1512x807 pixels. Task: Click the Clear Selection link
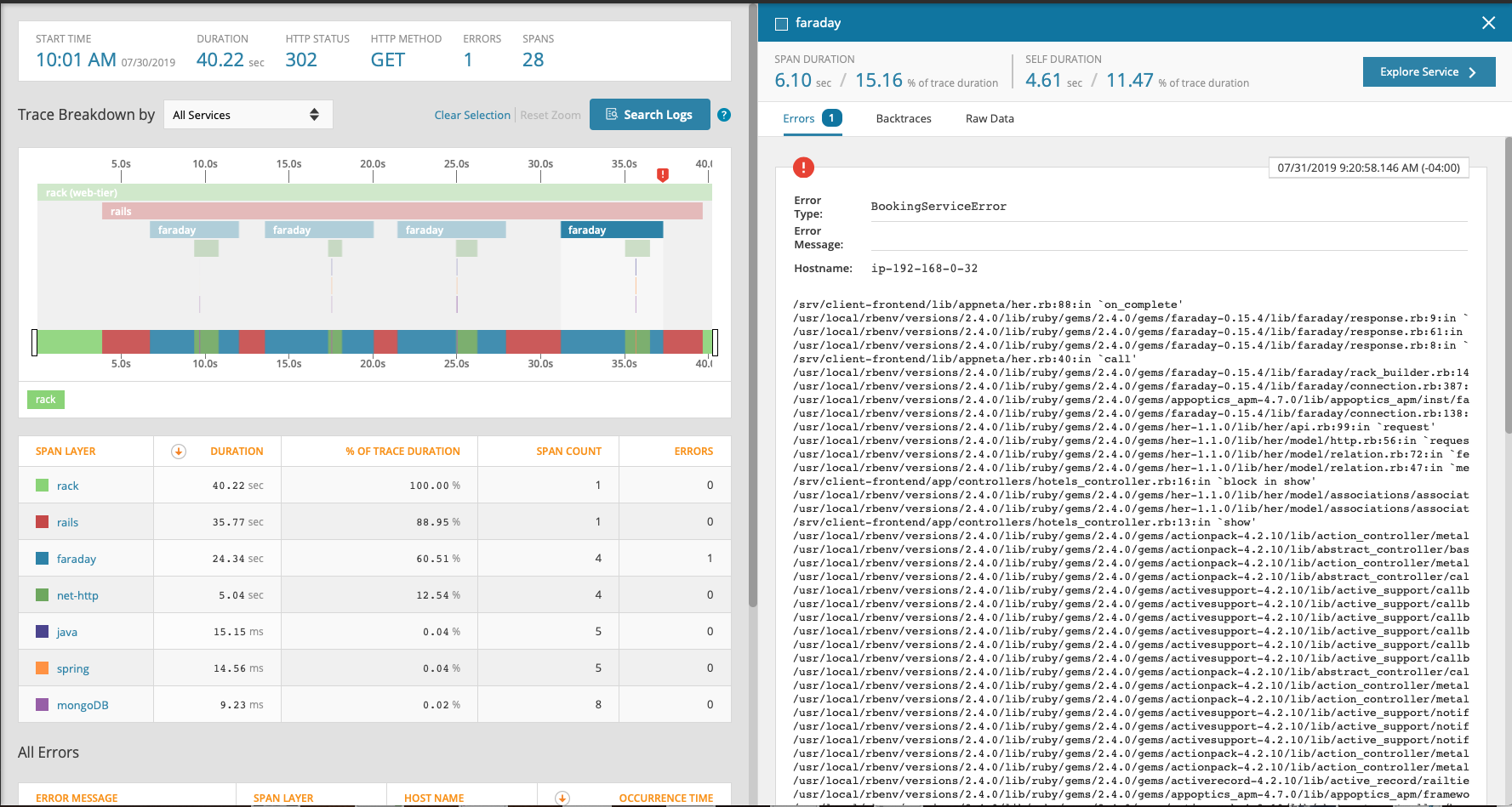point(472,115)
